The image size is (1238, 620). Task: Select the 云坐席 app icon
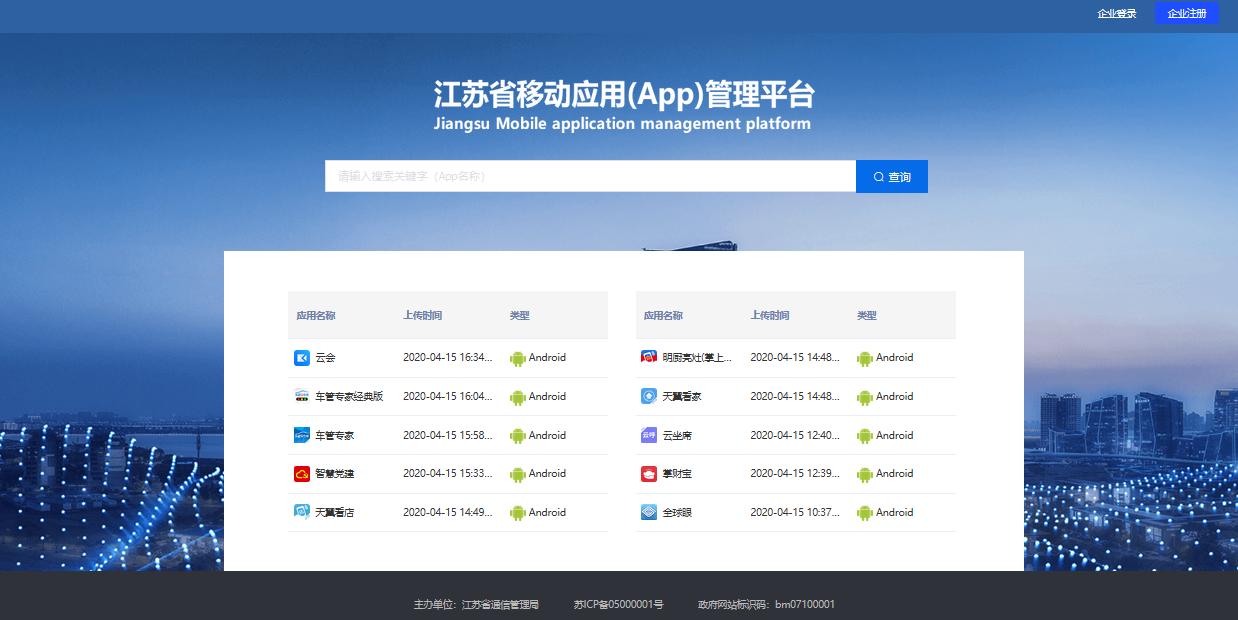[x=647, y=435]
